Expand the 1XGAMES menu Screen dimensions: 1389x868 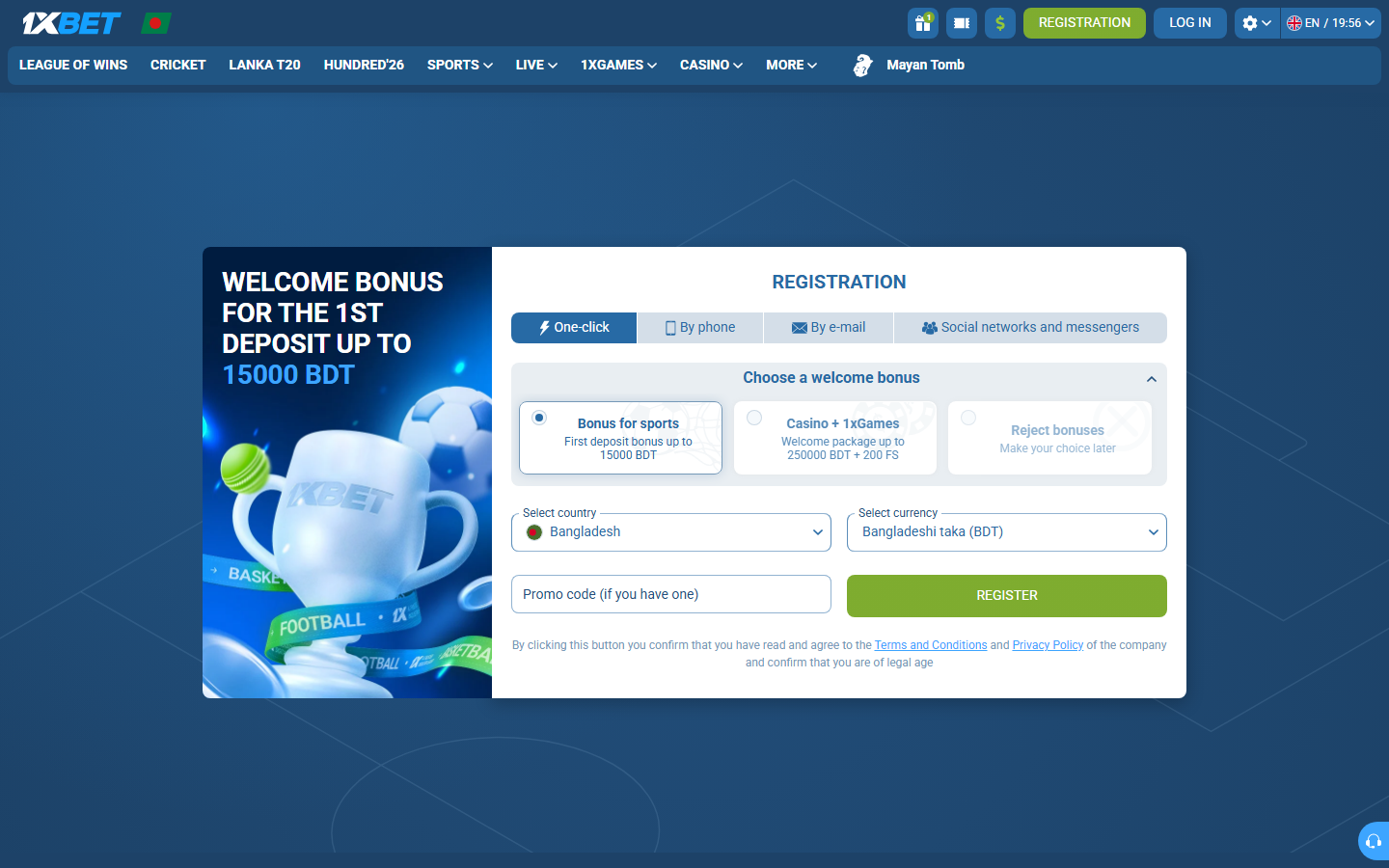pos(618,66)
